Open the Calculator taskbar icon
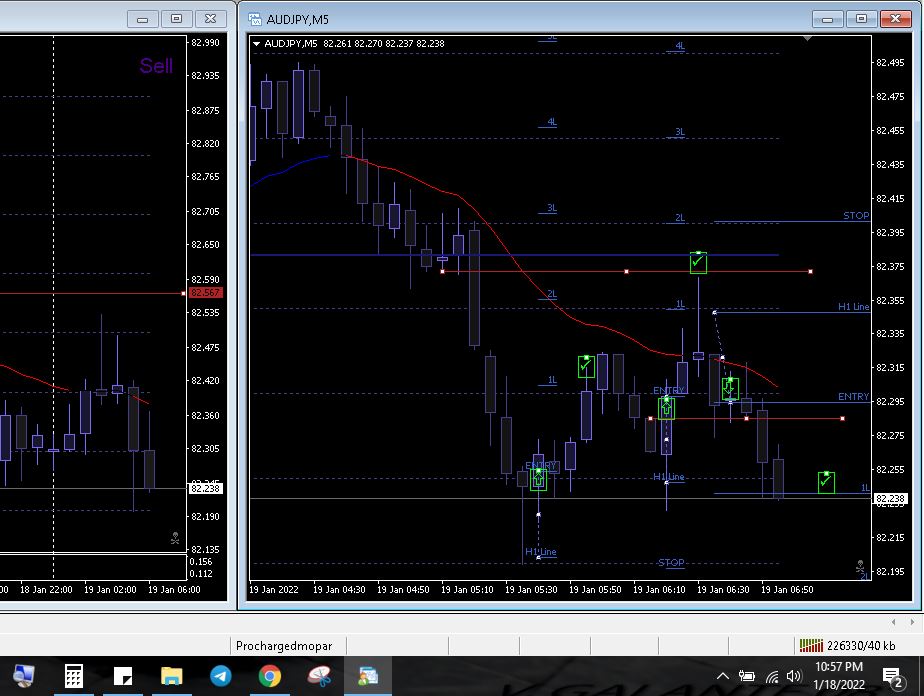Image resolution: width=924 pixels, height=696 pixels. click(x=73, y=676)
